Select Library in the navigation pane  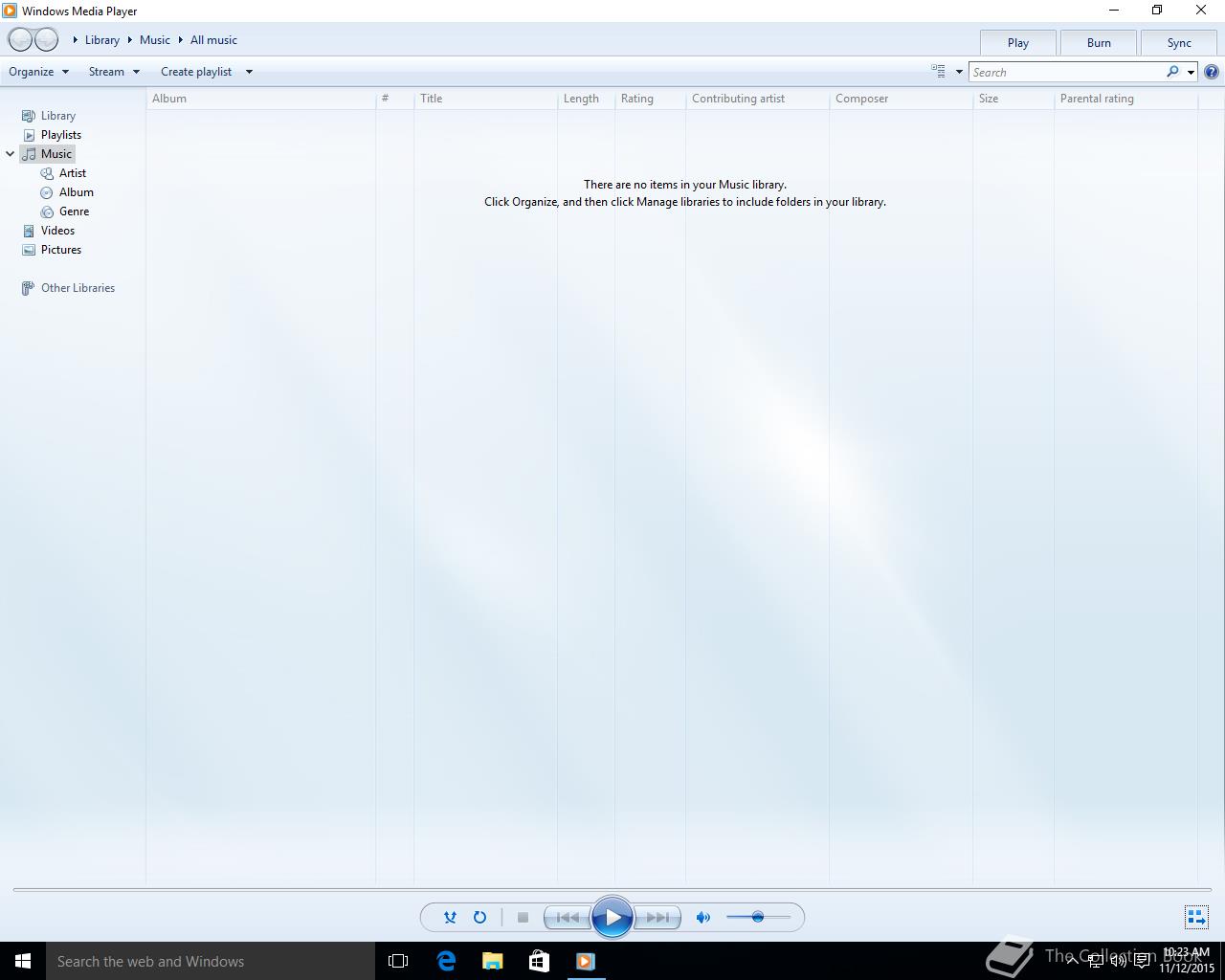coord(49,116)
